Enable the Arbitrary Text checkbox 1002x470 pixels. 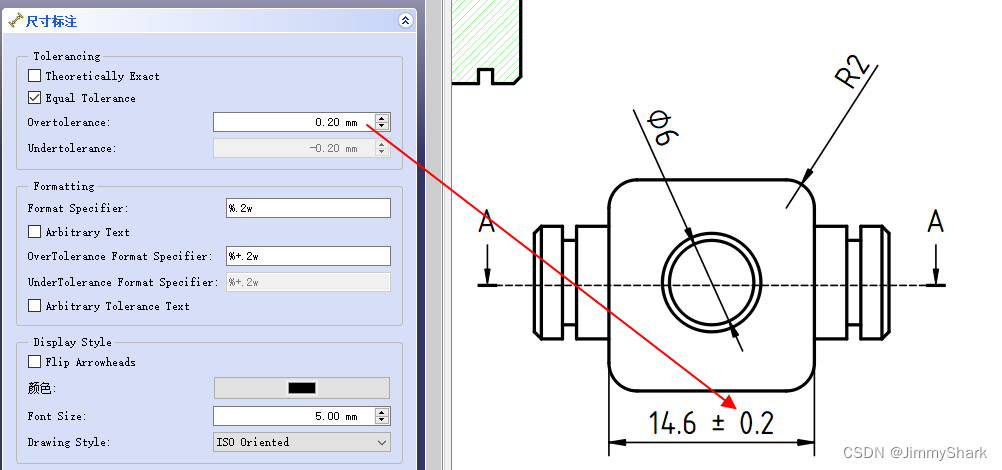pos(35,231)
